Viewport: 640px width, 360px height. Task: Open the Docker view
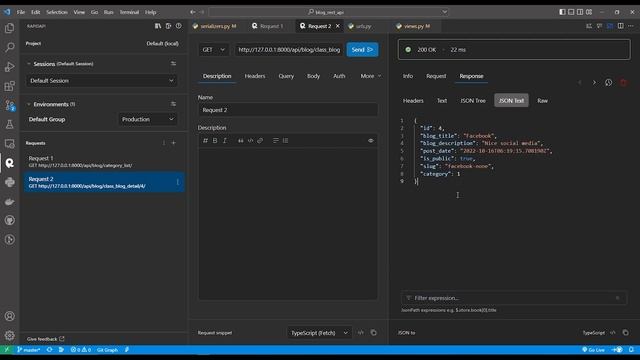pyautogui.click(x=9, y=202)
